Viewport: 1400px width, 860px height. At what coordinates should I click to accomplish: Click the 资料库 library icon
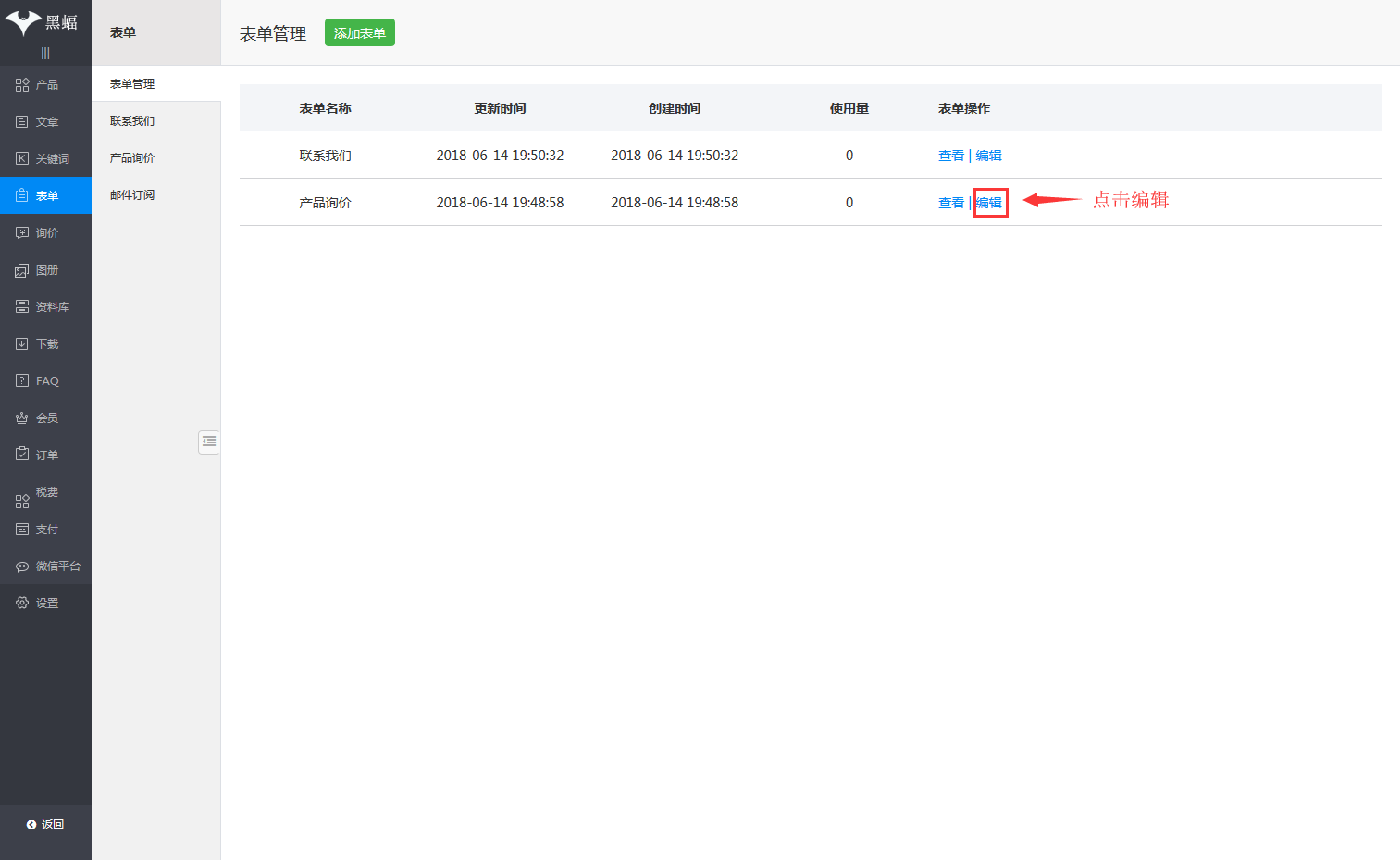[22, 307]
